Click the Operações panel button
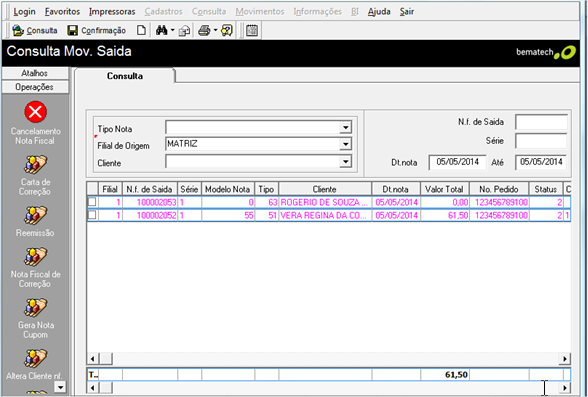This screenshot has height=397, width=588. 35,87
